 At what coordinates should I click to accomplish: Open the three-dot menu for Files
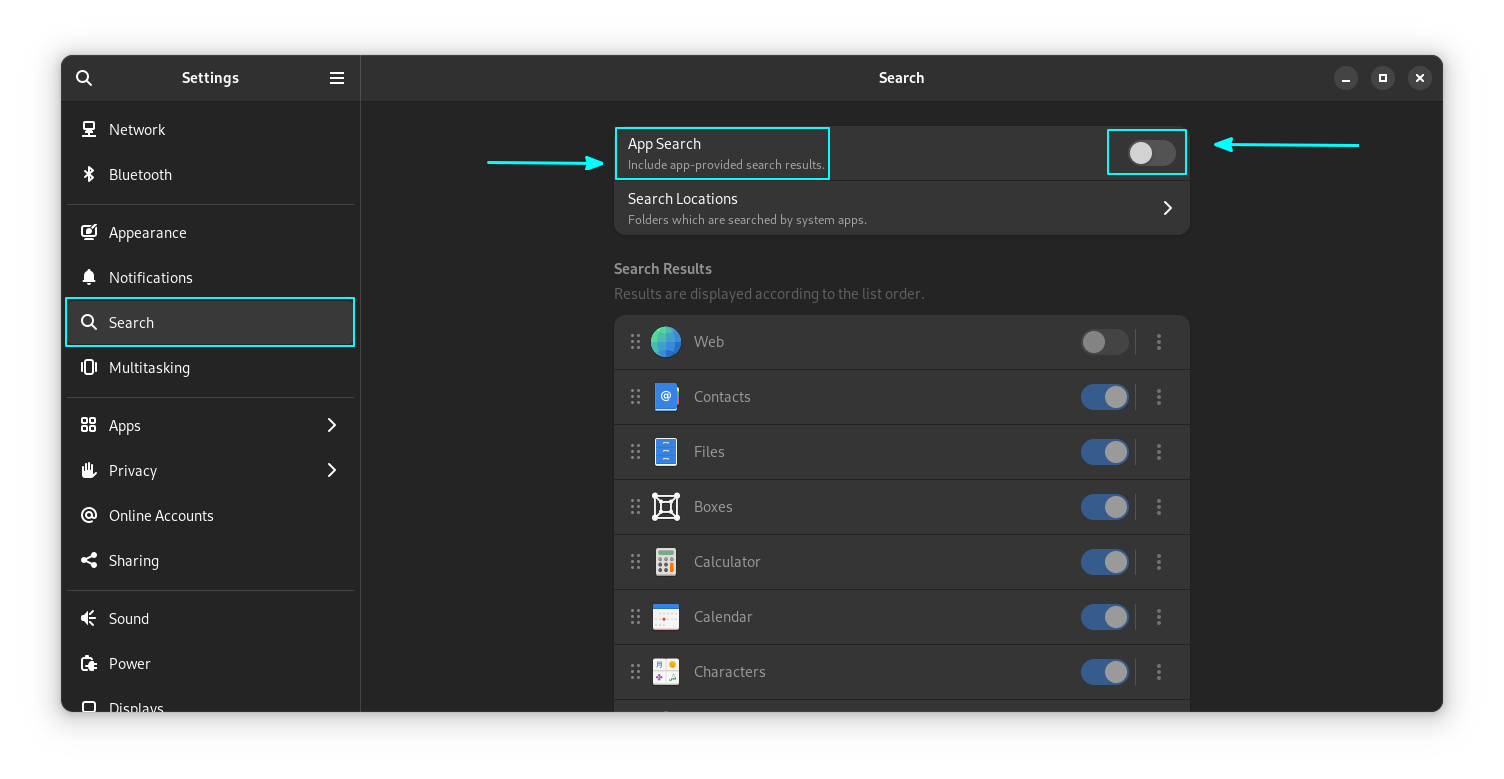tap(1159, 452)
